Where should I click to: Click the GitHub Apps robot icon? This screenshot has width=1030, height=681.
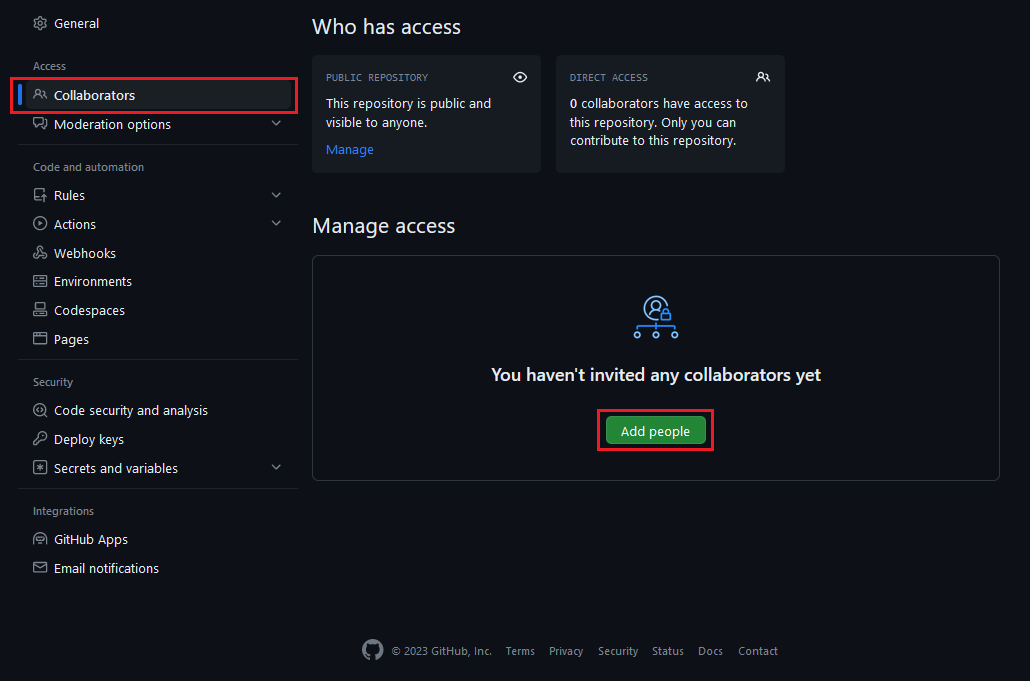click(40, 539)
